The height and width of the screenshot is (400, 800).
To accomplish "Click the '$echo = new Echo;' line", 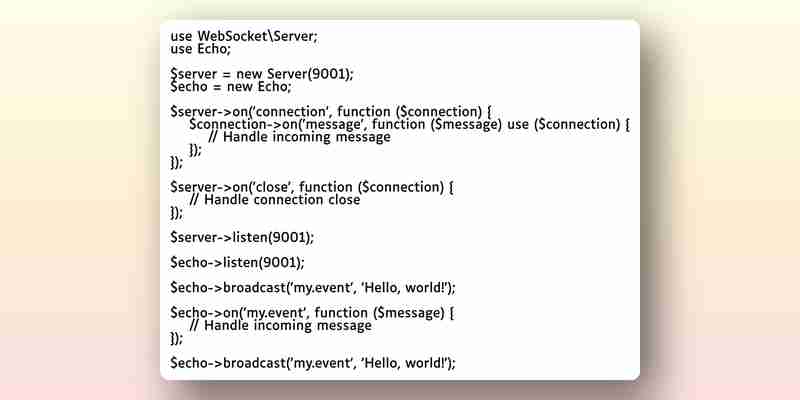I will (x=231, y=87).
